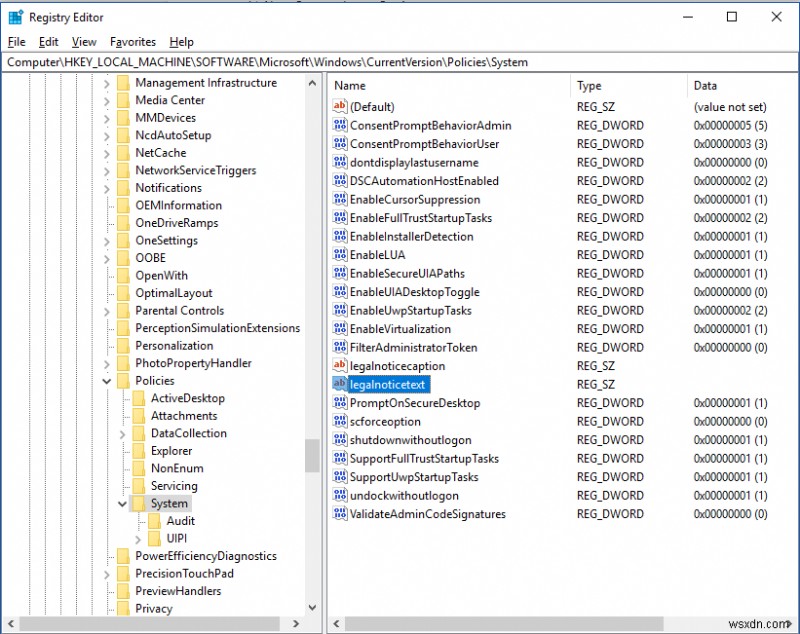Click the REG_DWORD icon beside ConsentPromptBehaviorAdmin
800x634 pixels.
tap(340, 125)
